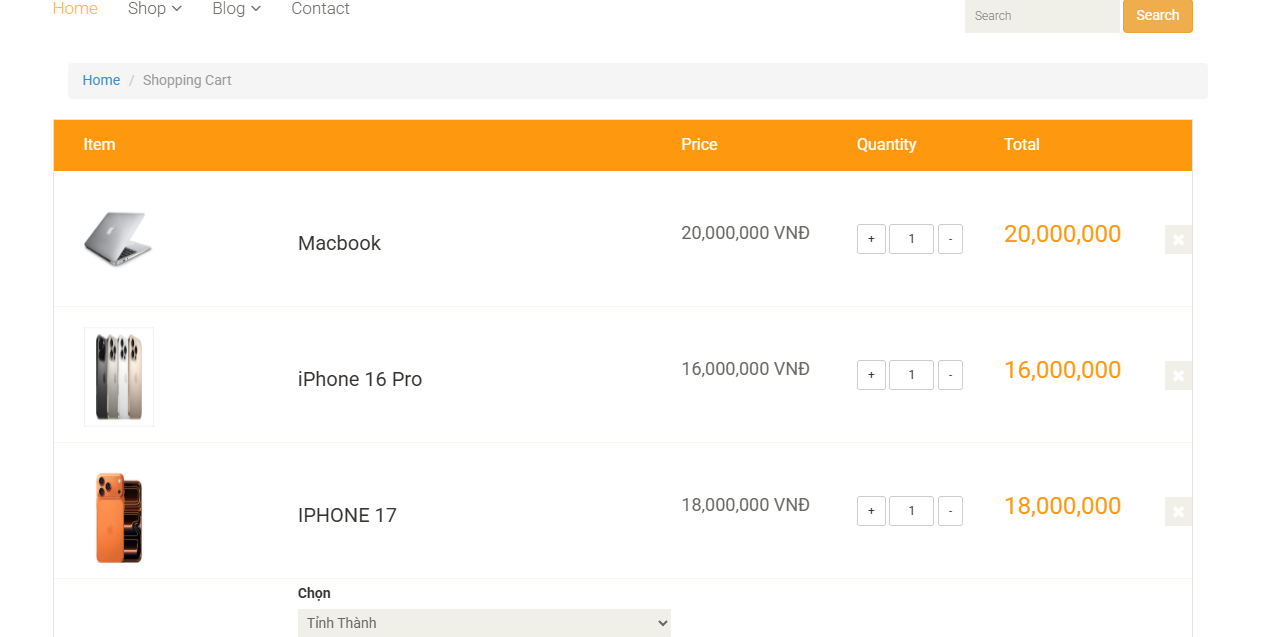Open the iPhone 16 Pro product image
This screenshot has height=637, width=1264.
tap(119, 377)
